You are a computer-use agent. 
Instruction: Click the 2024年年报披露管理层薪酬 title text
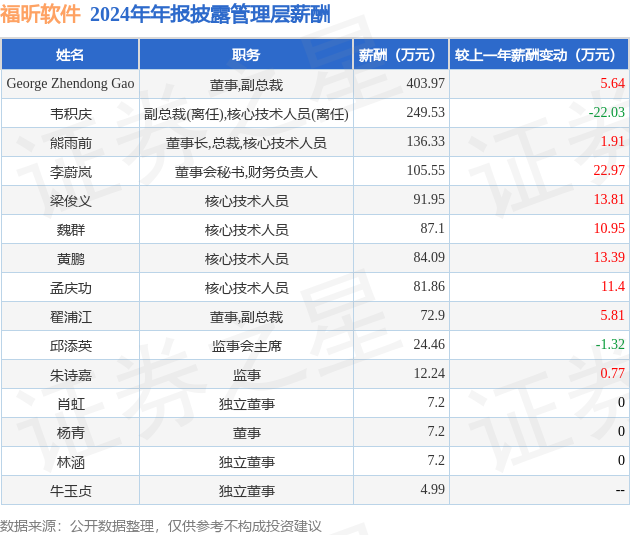click(x=210, y=14)
